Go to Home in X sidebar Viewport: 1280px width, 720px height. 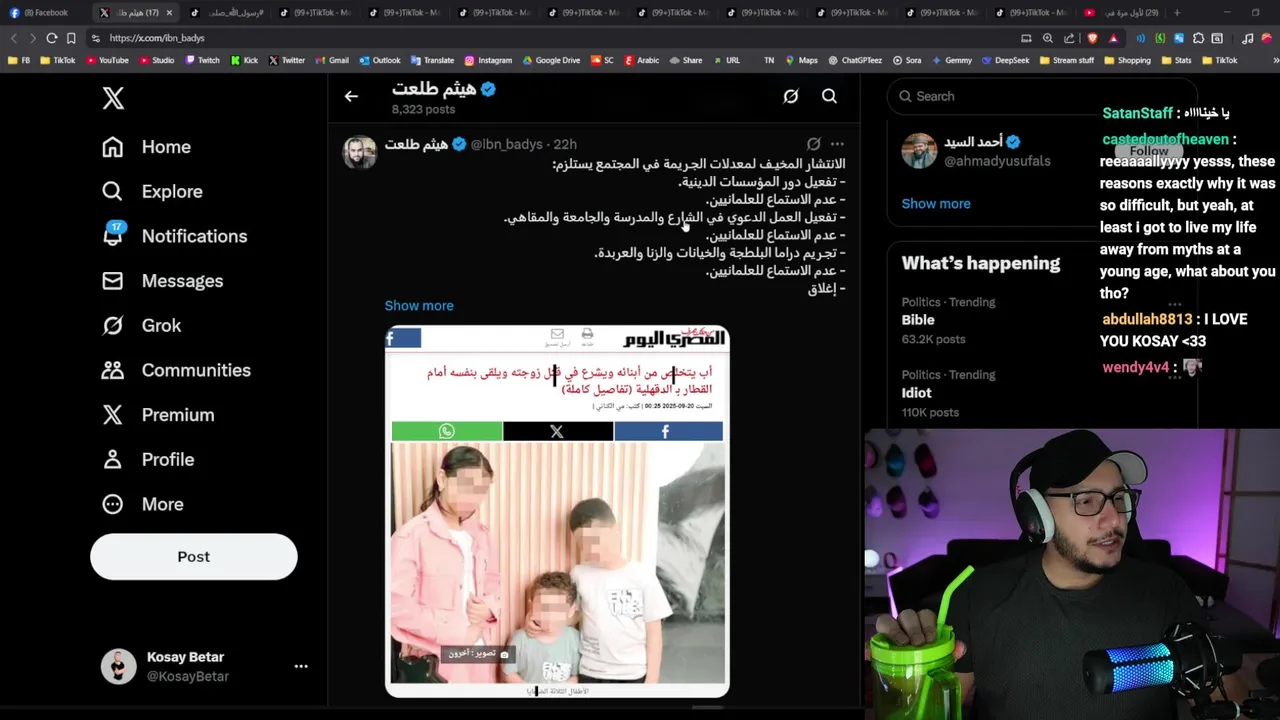click(x=146, y=147)
